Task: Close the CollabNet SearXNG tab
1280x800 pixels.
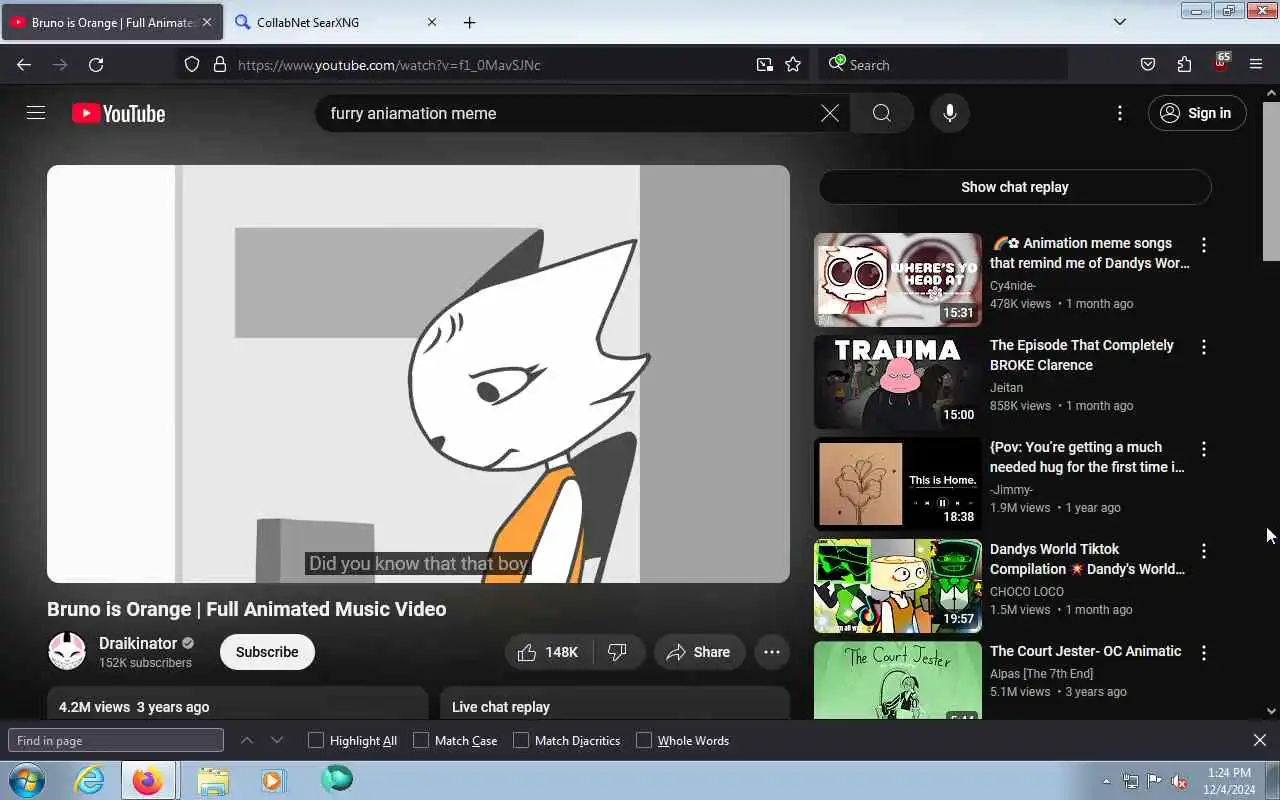Action: point(432,22)
